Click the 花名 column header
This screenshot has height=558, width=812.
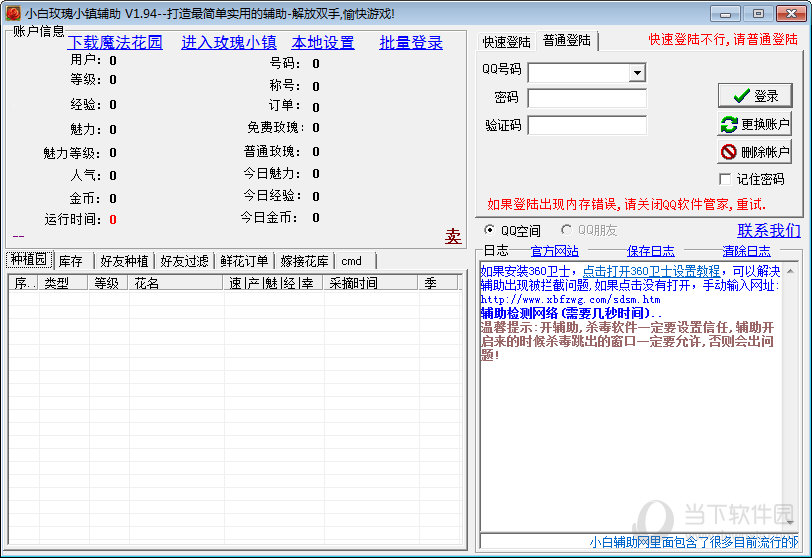(x=176, y=283)
